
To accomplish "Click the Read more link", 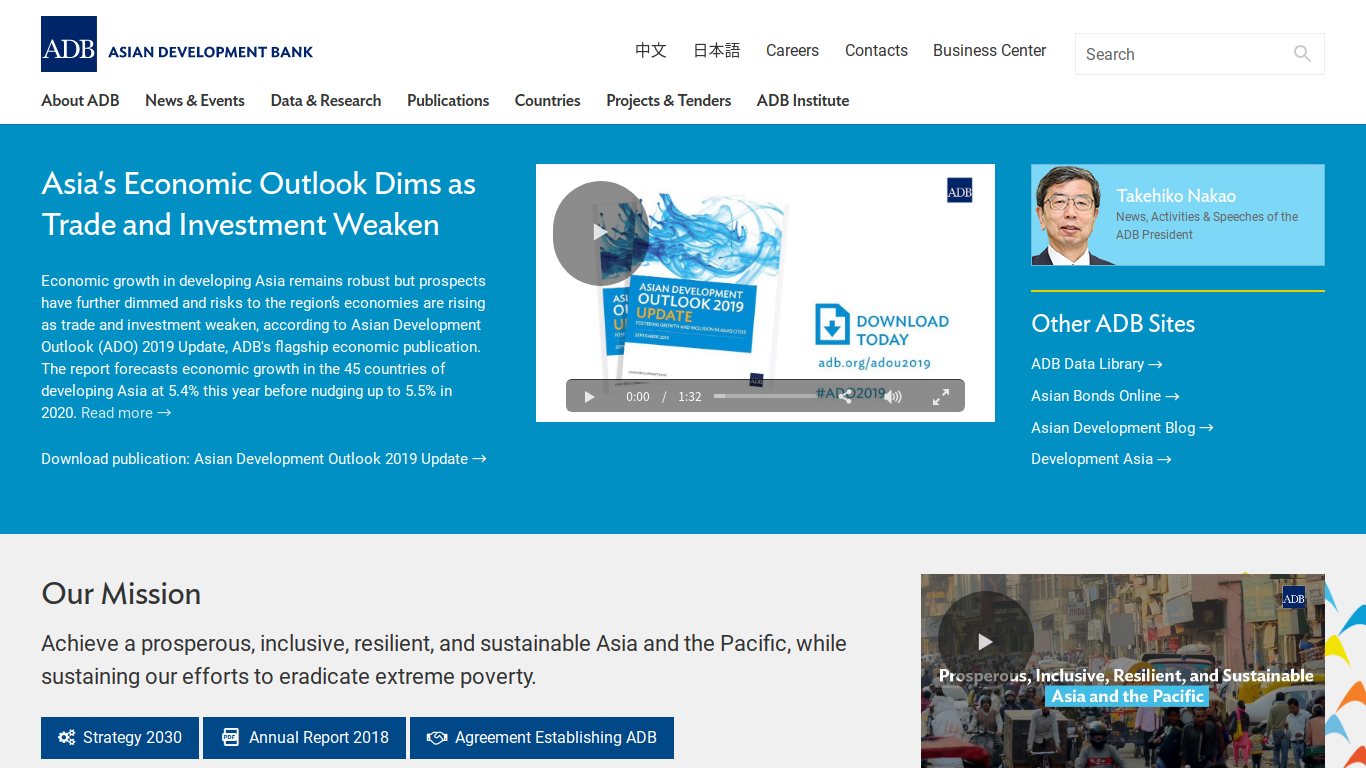I will [126, 413].
